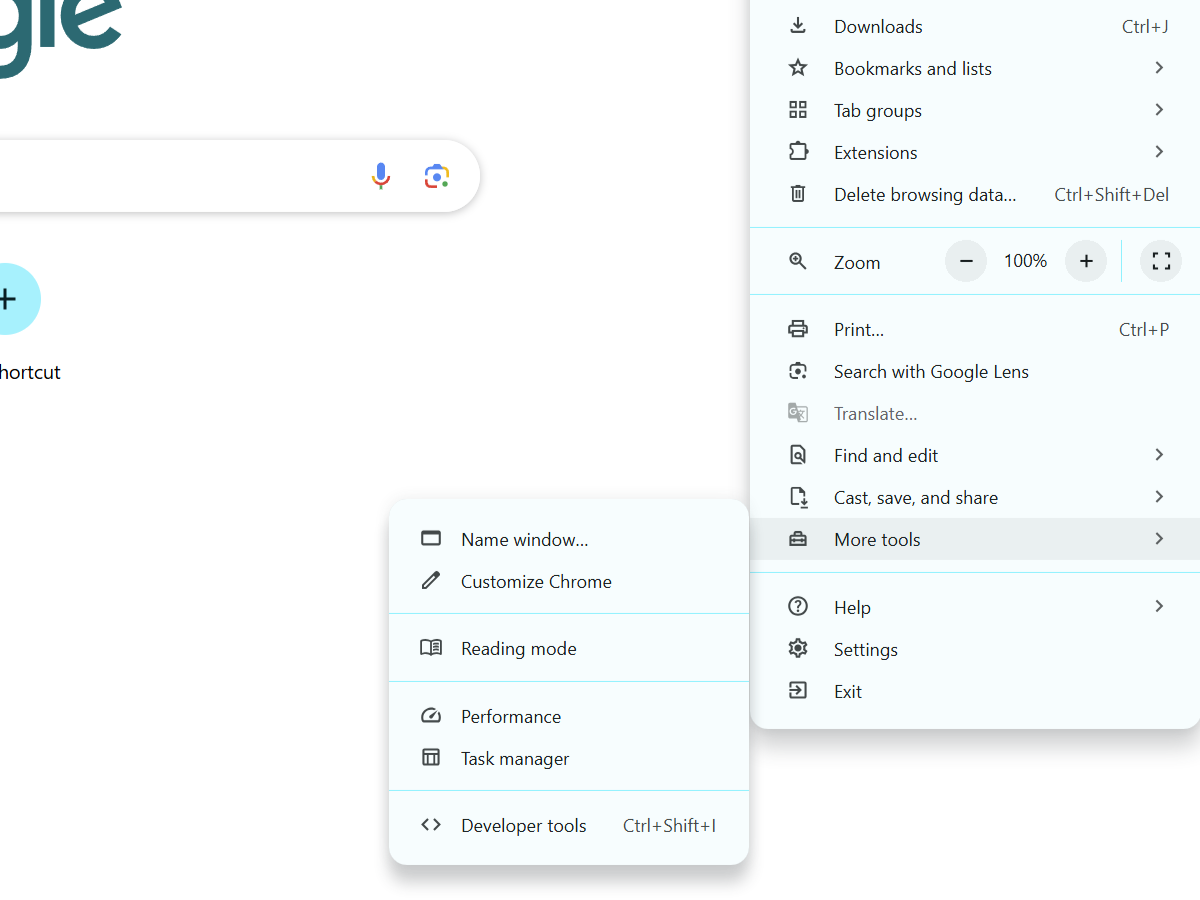Click the Downloads arrow icon
The width and height of the screenshot is (1200, 900).
[798, 26]
